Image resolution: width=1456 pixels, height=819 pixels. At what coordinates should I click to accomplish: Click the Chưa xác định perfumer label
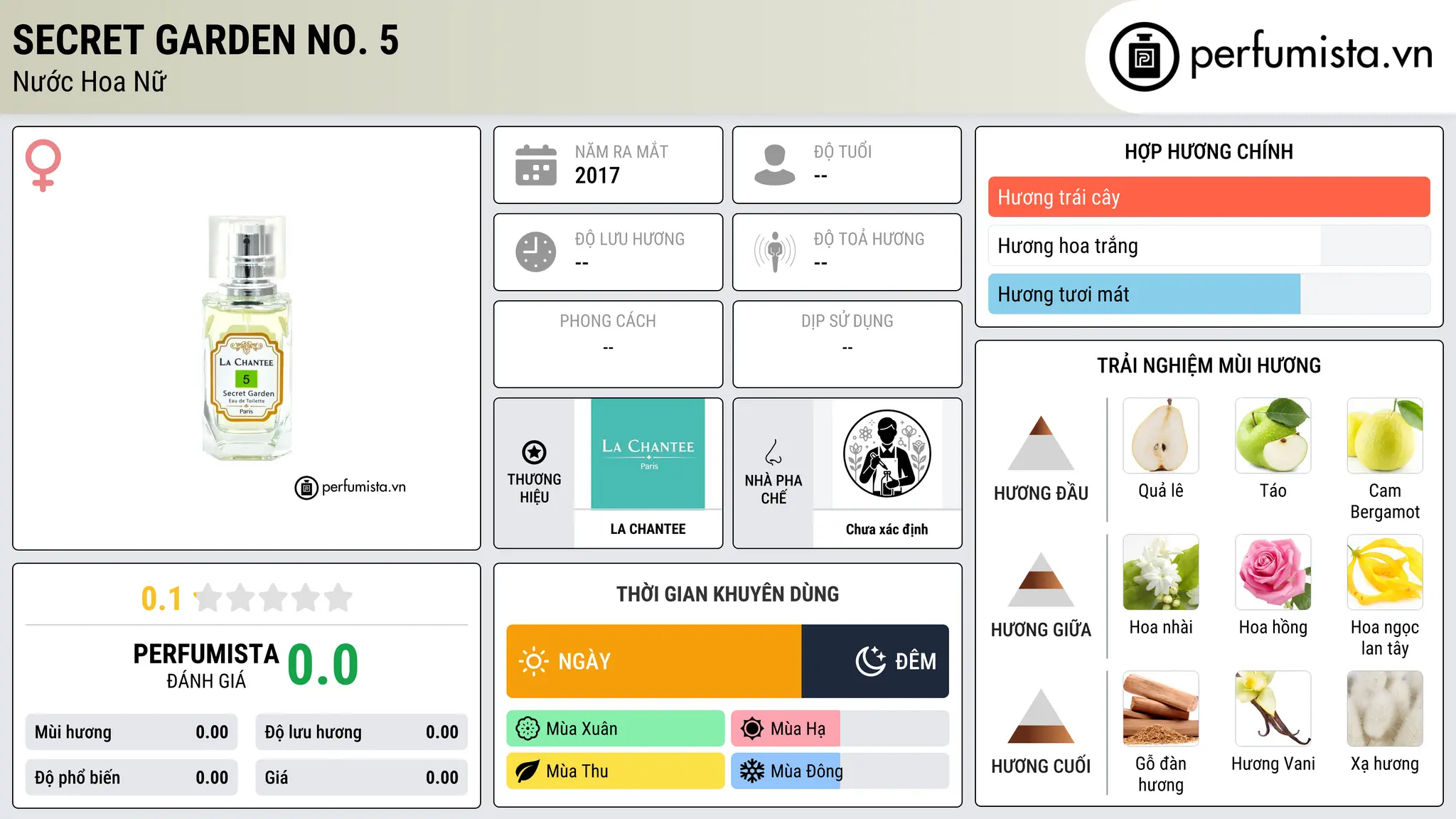(887, 529)
